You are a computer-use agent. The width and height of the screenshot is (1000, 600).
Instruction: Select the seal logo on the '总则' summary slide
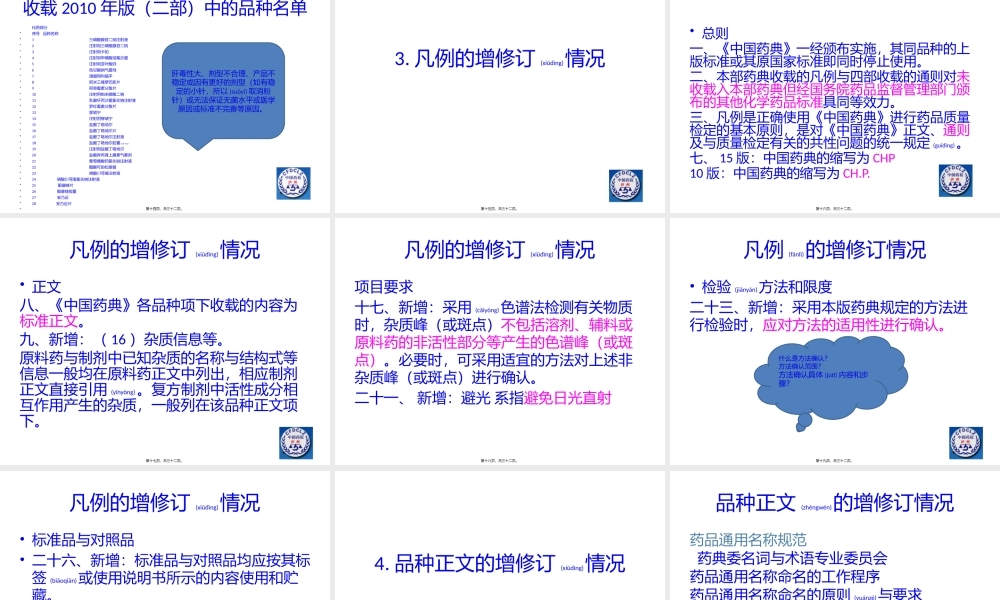pyautogui.click(x=955, y=180)
